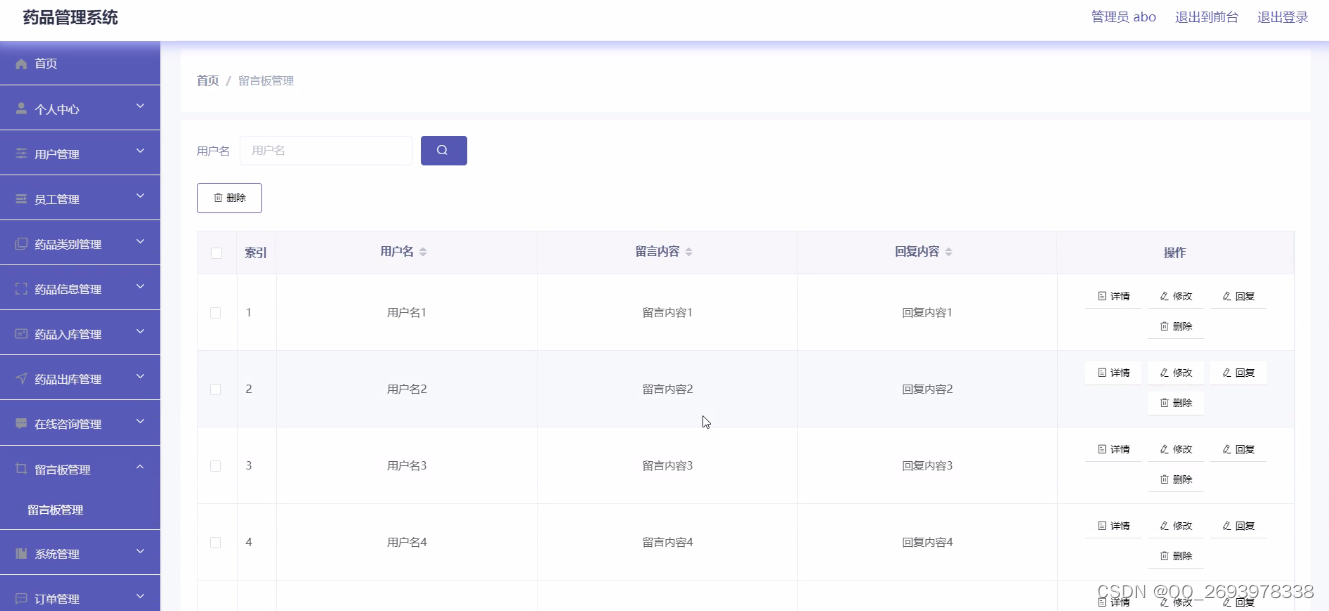Expand the 系统管理 menu chevron
Image resolution: width=1329 pixels, height=611 pixels.
click(x=142, y=551)
